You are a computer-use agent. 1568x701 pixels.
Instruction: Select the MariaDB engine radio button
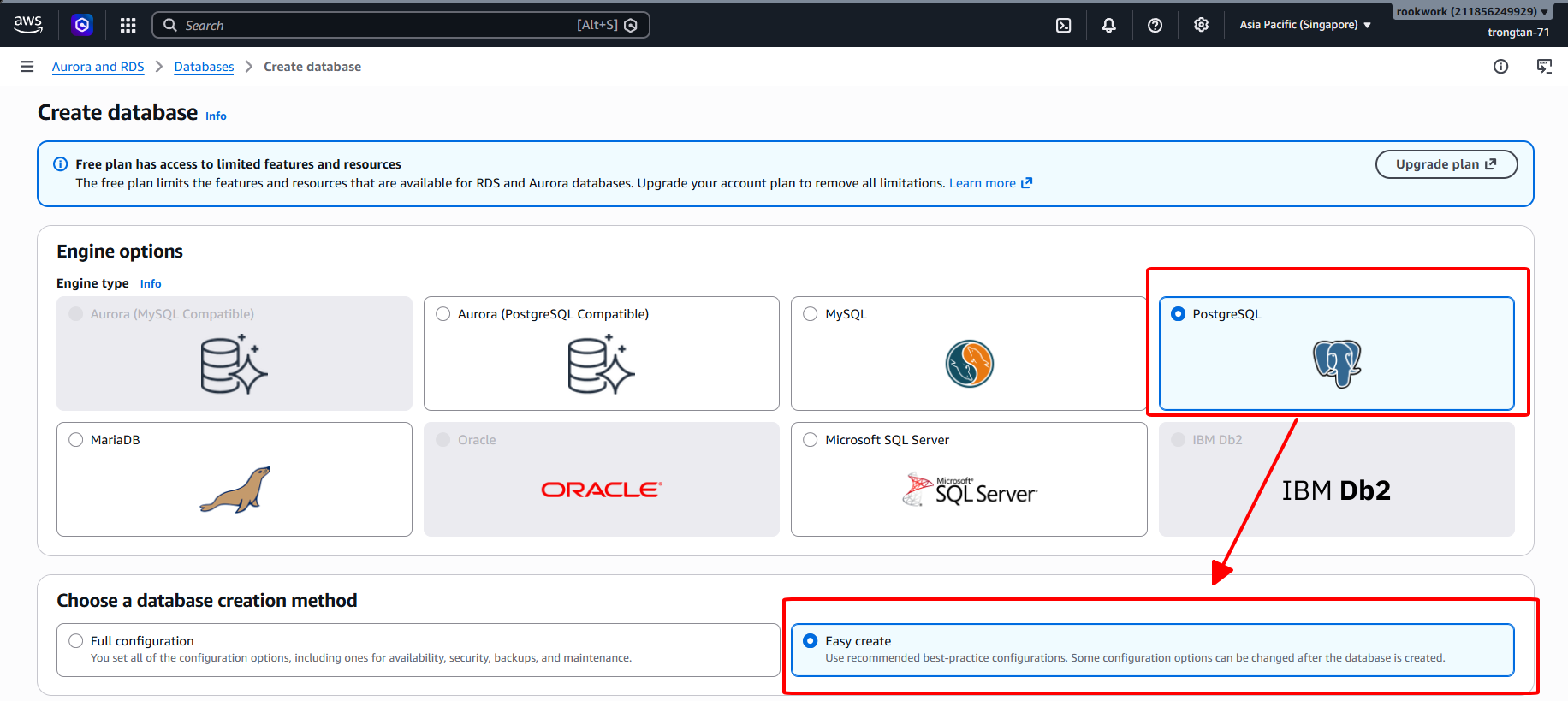[x=76, y=440]
